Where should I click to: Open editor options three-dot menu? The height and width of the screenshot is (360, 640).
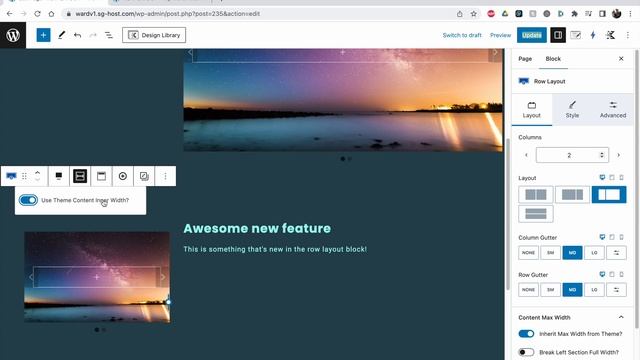628,35
